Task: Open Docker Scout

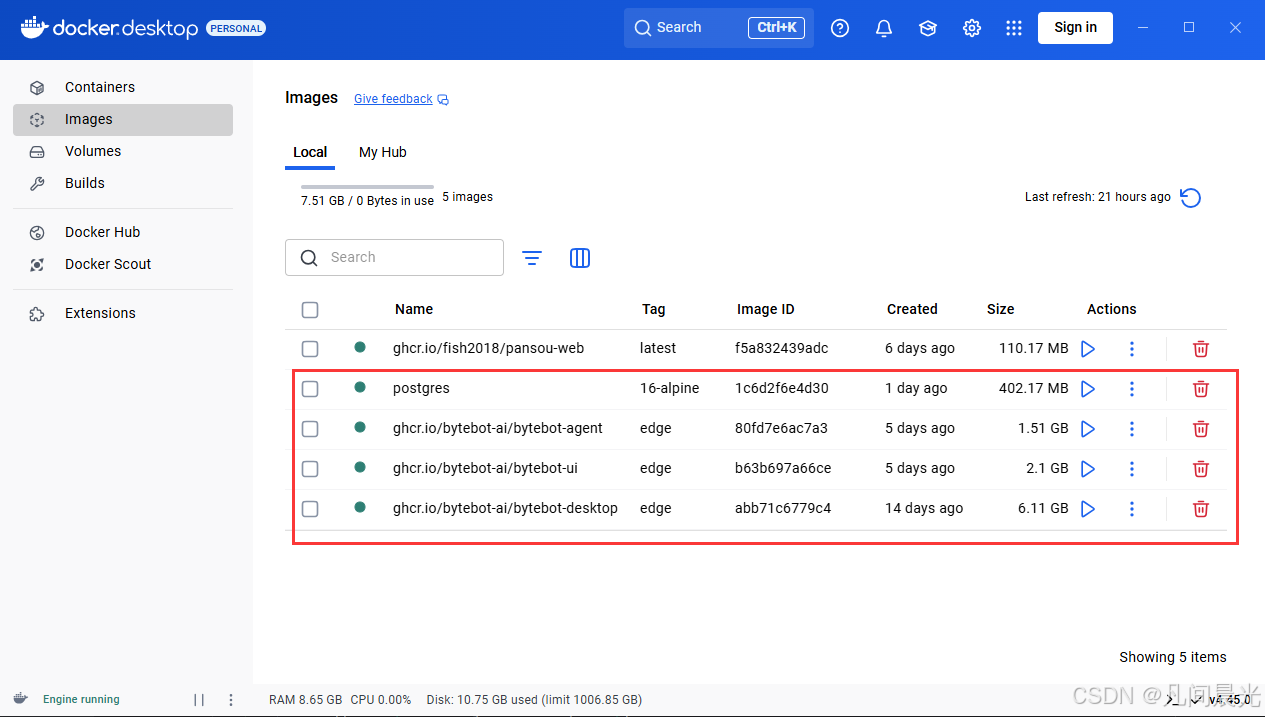Action: point(107,263)
